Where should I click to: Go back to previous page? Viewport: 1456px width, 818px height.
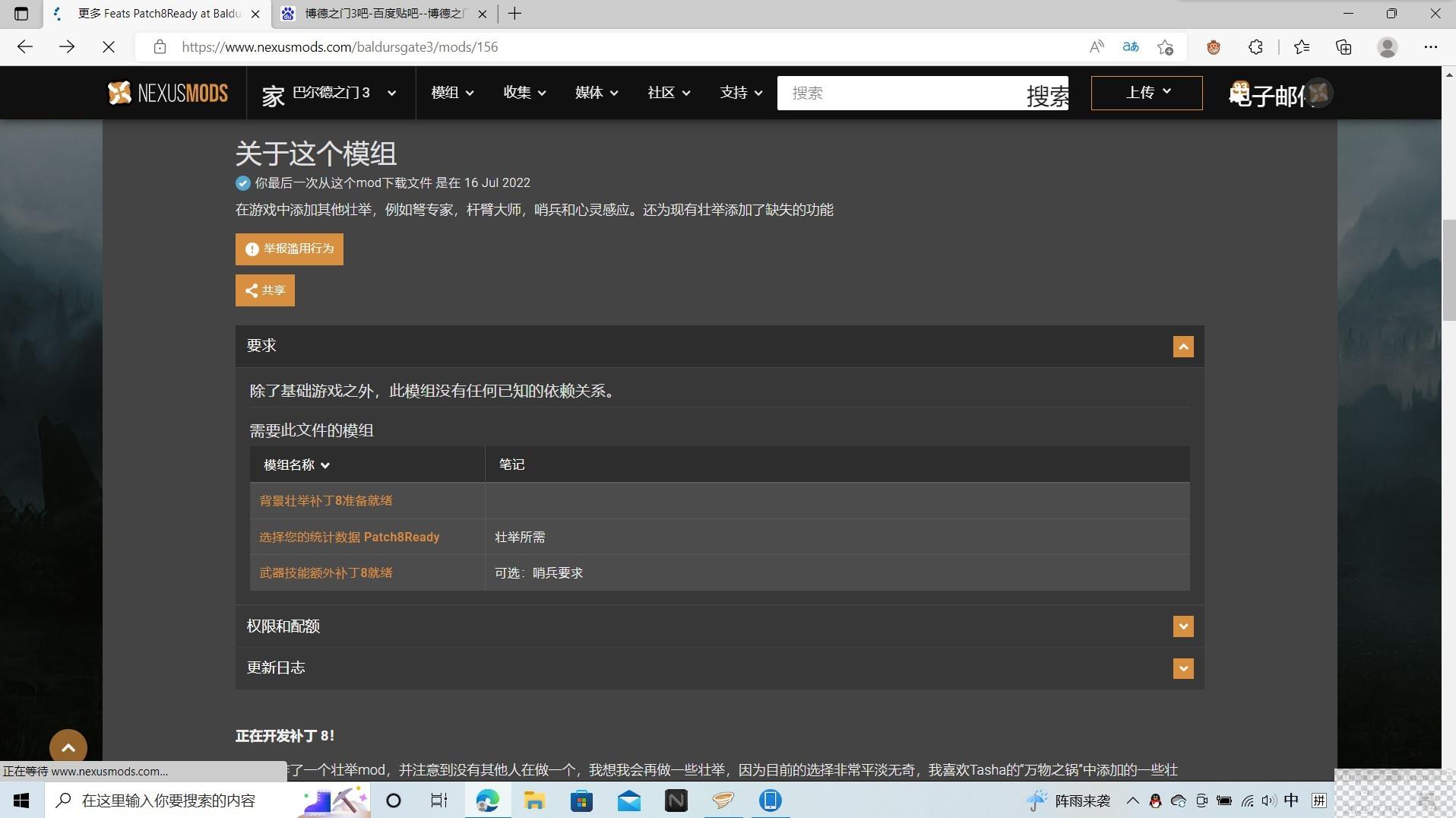pyautogui.click(x=25, y=47)
